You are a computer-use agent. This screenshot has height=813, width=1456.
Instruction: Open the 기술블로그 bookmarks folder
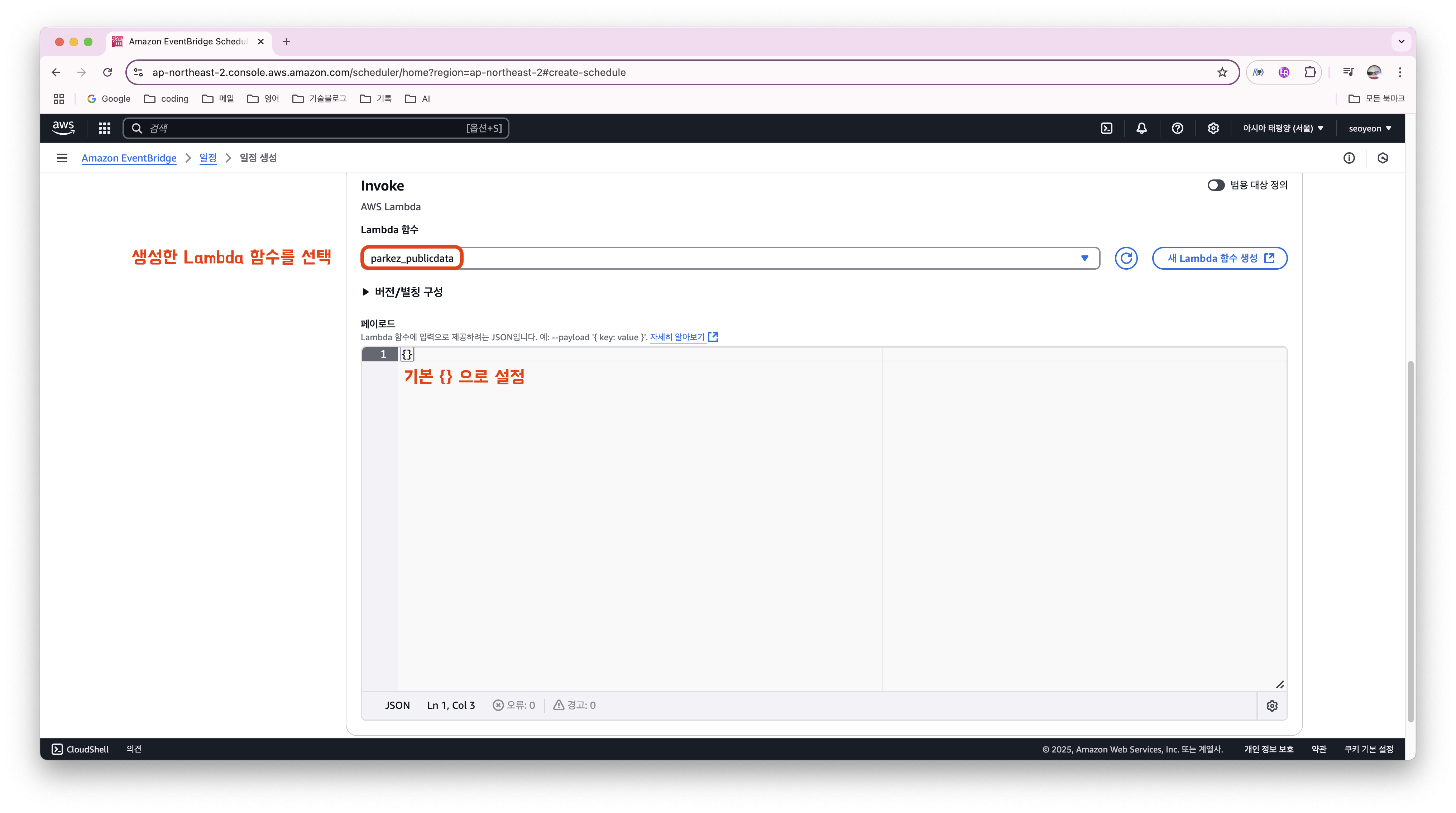pos(319,99)
